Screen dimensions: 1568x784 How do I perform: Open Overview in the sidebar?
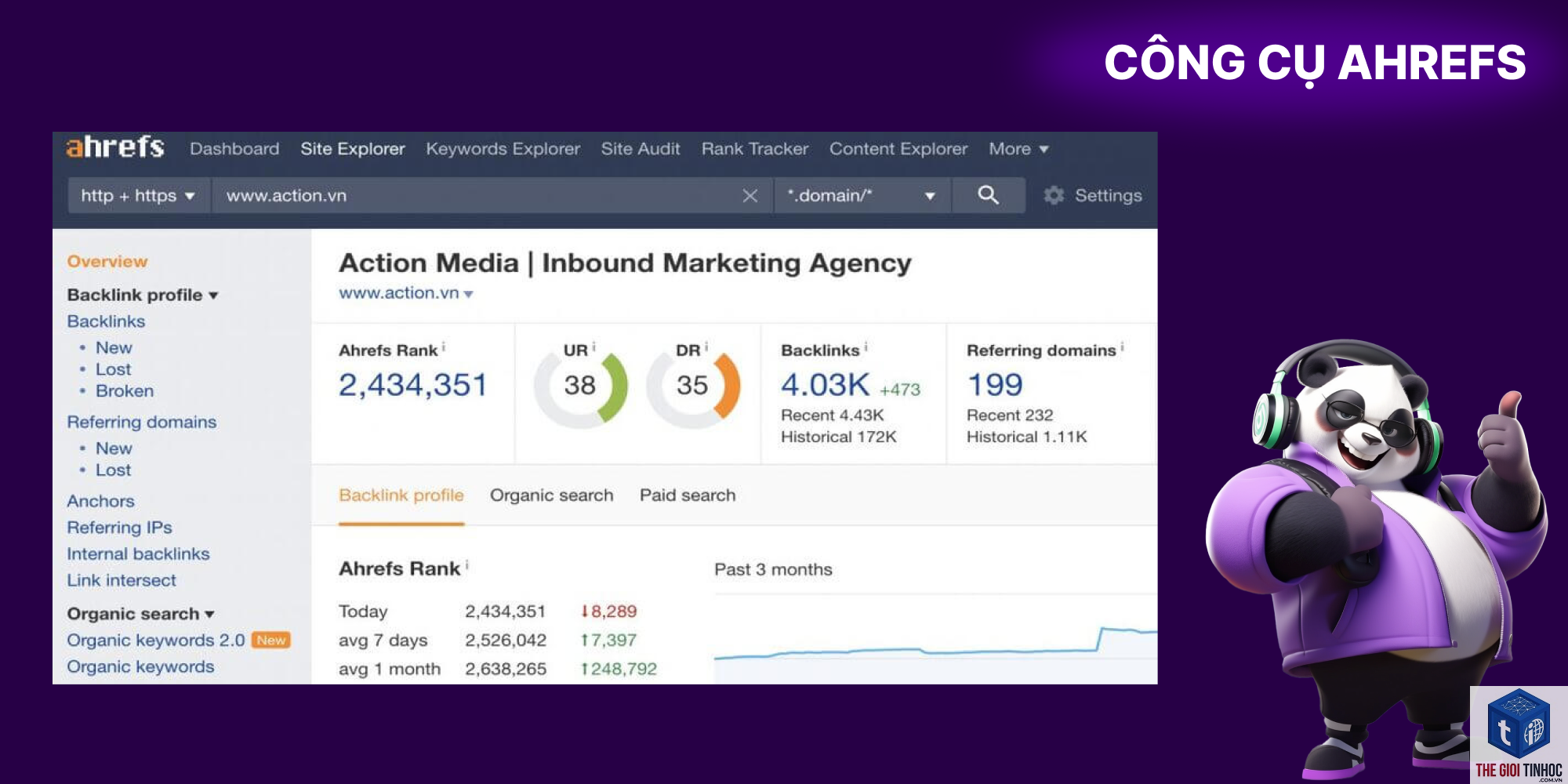pyautogui.click(x=107, y=262)
